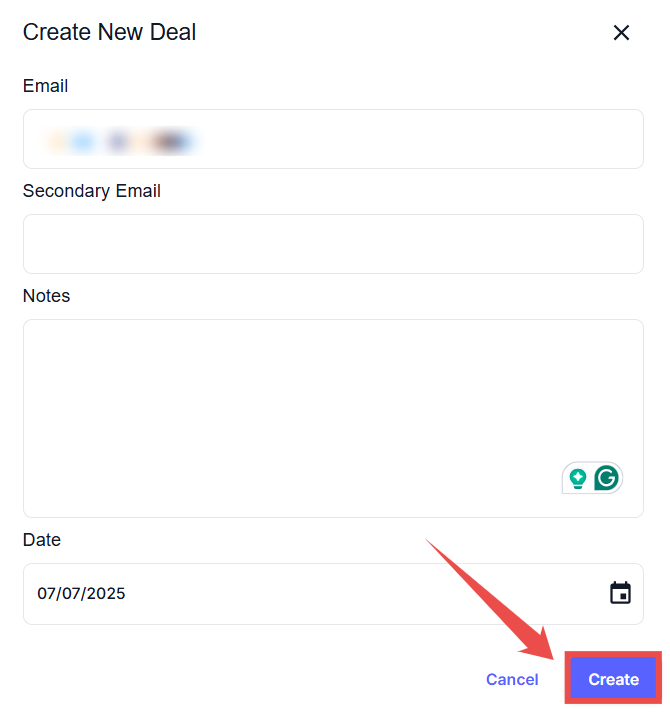Open the Grammarly G icon
This screenshot has height=712, width=670.
(606, 478)
